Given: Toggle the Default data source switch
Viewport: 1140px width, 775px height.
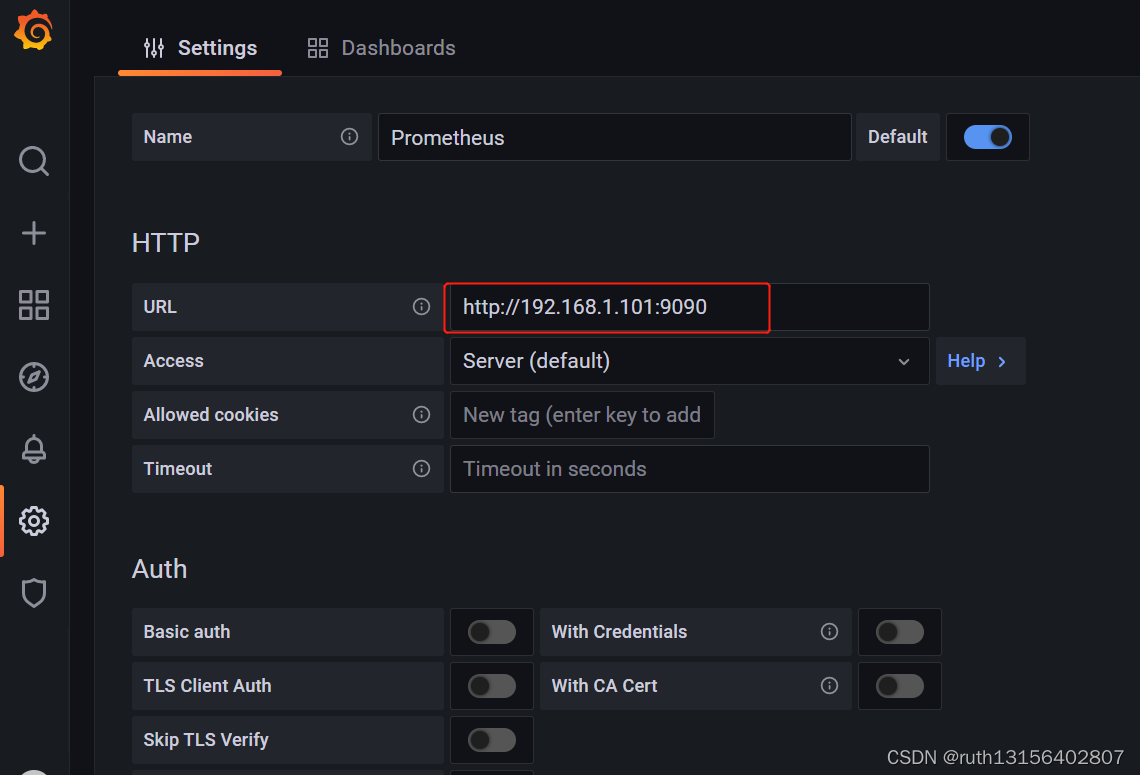Looking at the screenshot, I should [987, 137].
